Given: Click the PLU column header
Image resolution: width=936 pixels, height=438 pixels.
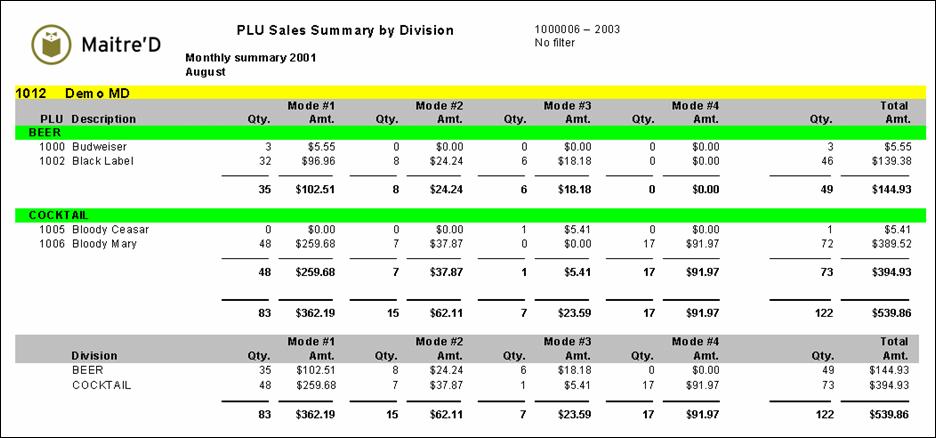Looking at the screenshot, I should pyautogui.click(x=52, y=119).
